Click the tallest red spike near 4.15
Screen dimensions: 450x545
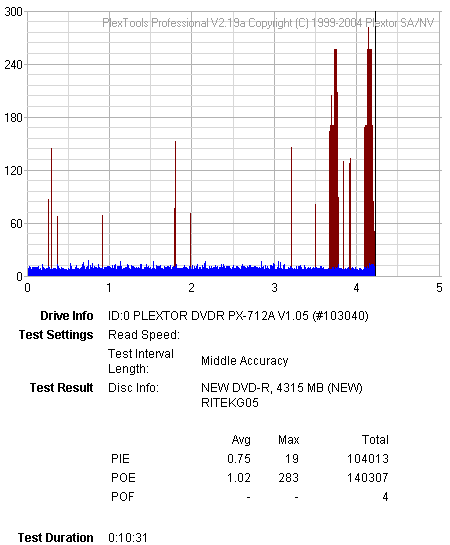tap(368, 146)
